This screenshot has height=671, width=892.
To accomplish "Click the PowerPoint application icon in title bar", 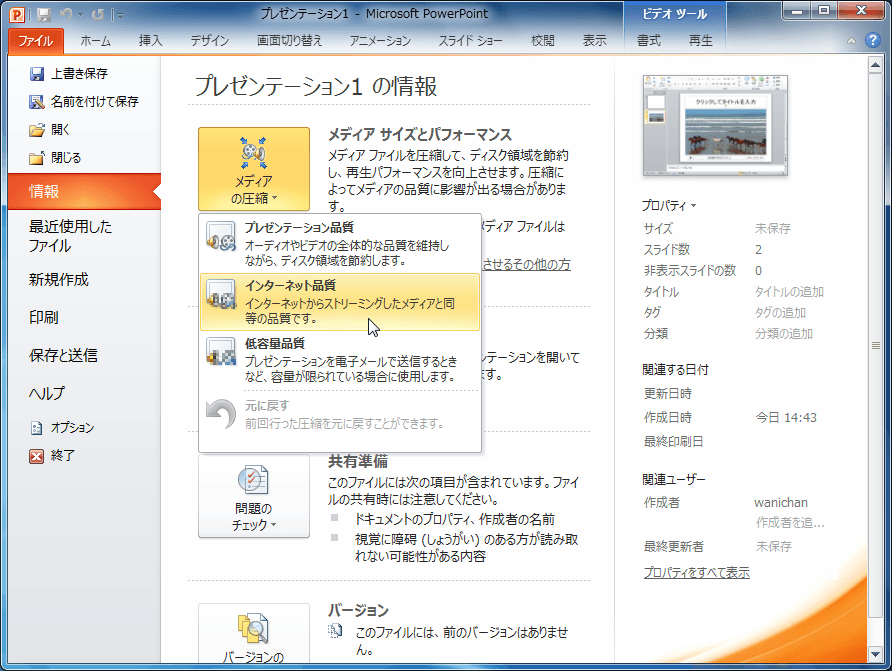I will point(17,14).
